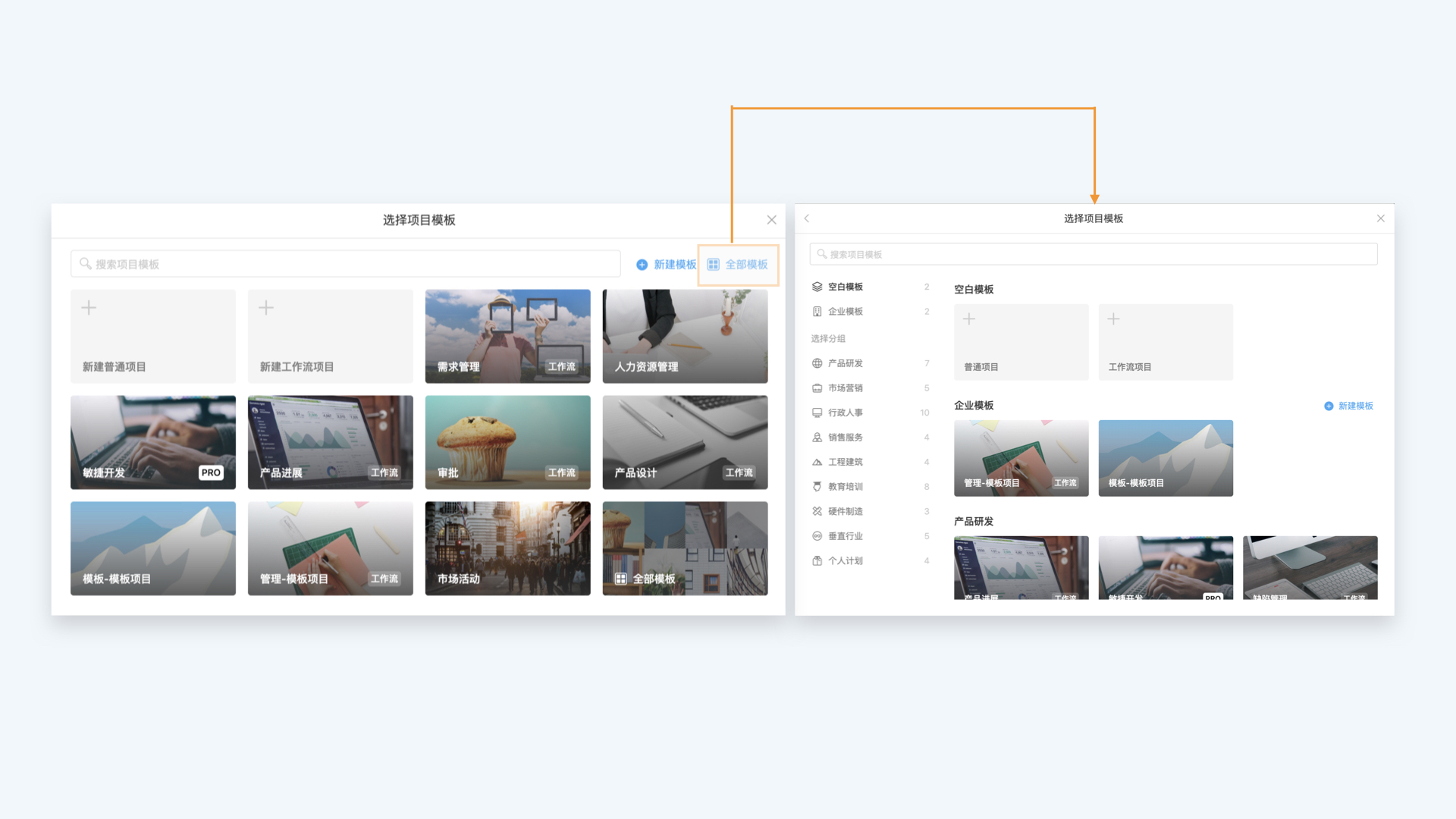Click the icon next to 工程建筑

coord(817,462)
